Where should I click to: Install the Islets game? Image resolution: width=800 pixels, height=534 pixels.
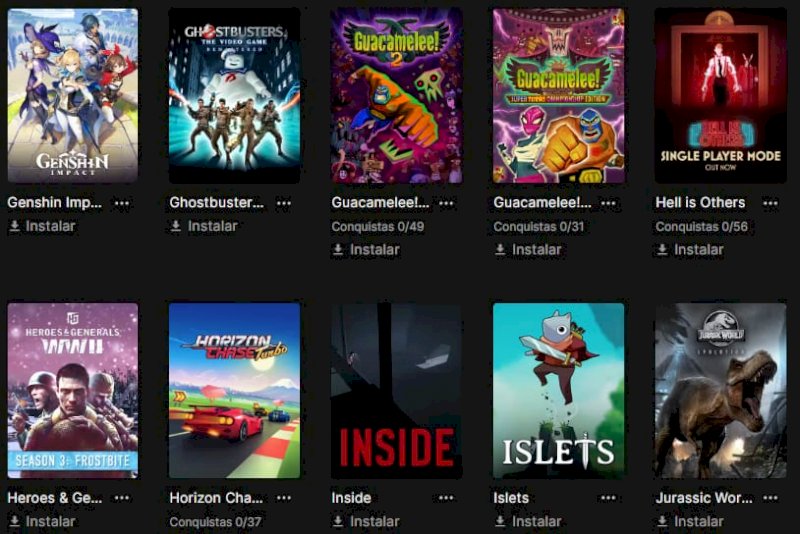tap(528, 521)
